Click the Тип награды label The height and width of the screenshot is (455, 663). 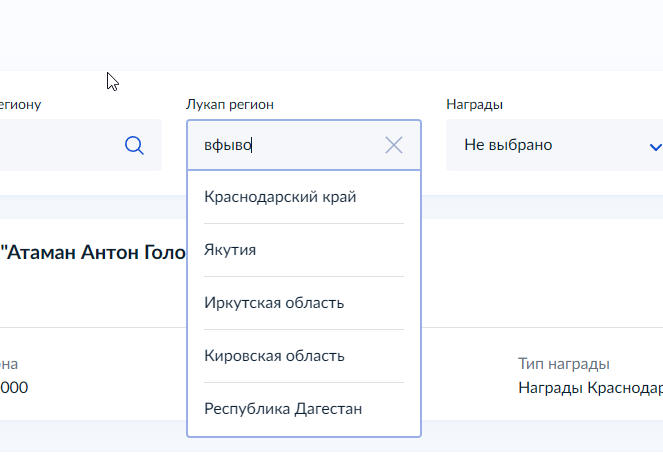pyautogui.click(x=564, y=365)
